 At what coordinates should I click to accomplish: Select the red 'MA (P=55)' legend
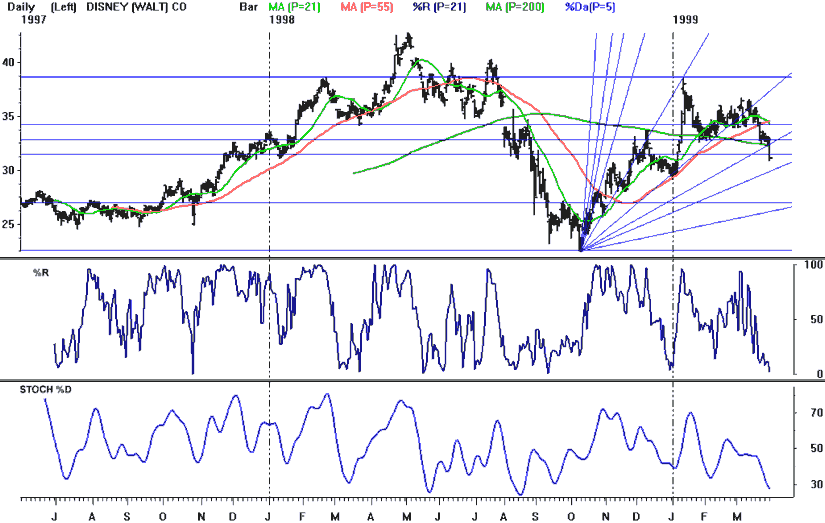[x=366, y=7]
